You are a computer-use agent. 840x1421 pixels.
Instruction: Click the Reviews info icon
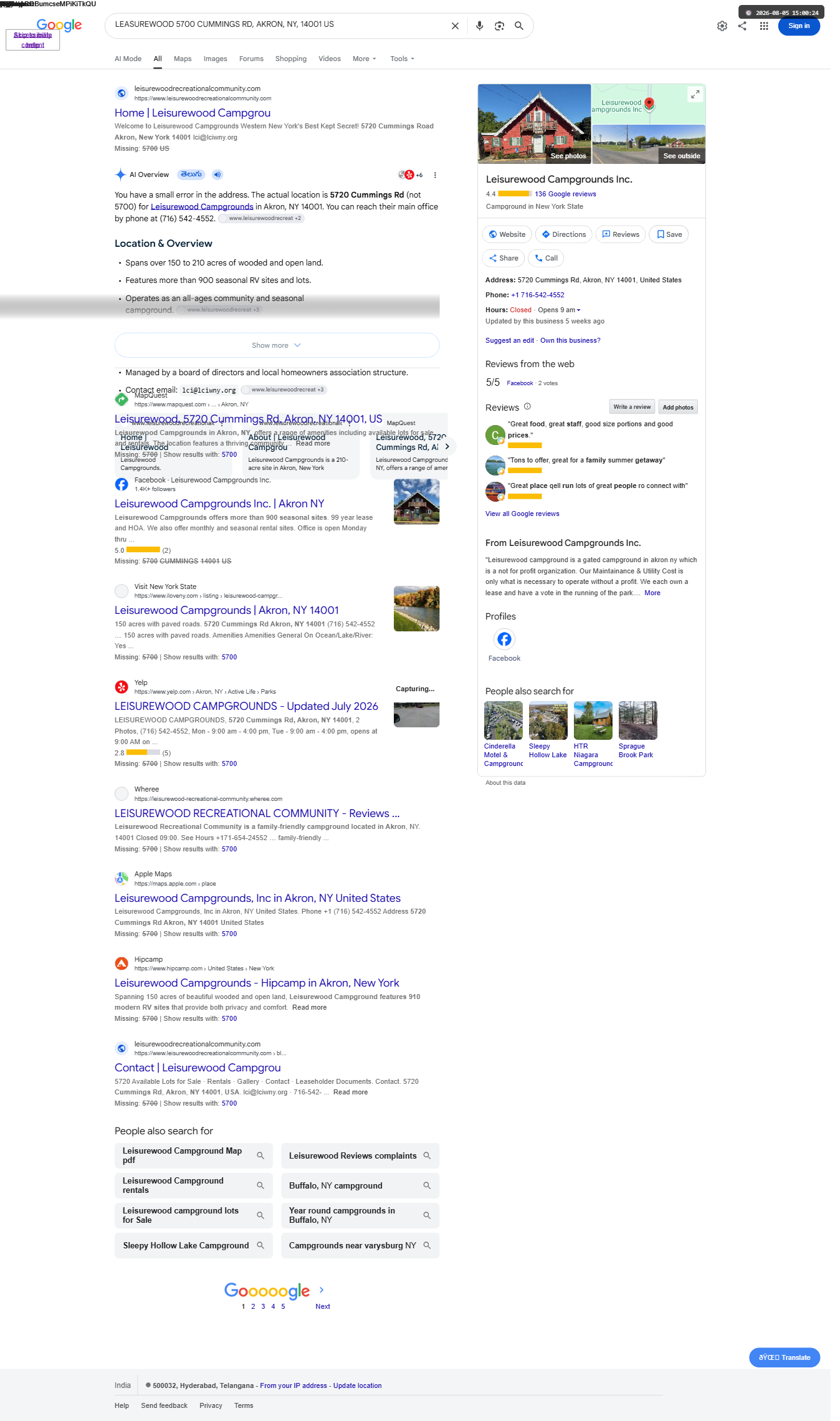click(527, 406)
